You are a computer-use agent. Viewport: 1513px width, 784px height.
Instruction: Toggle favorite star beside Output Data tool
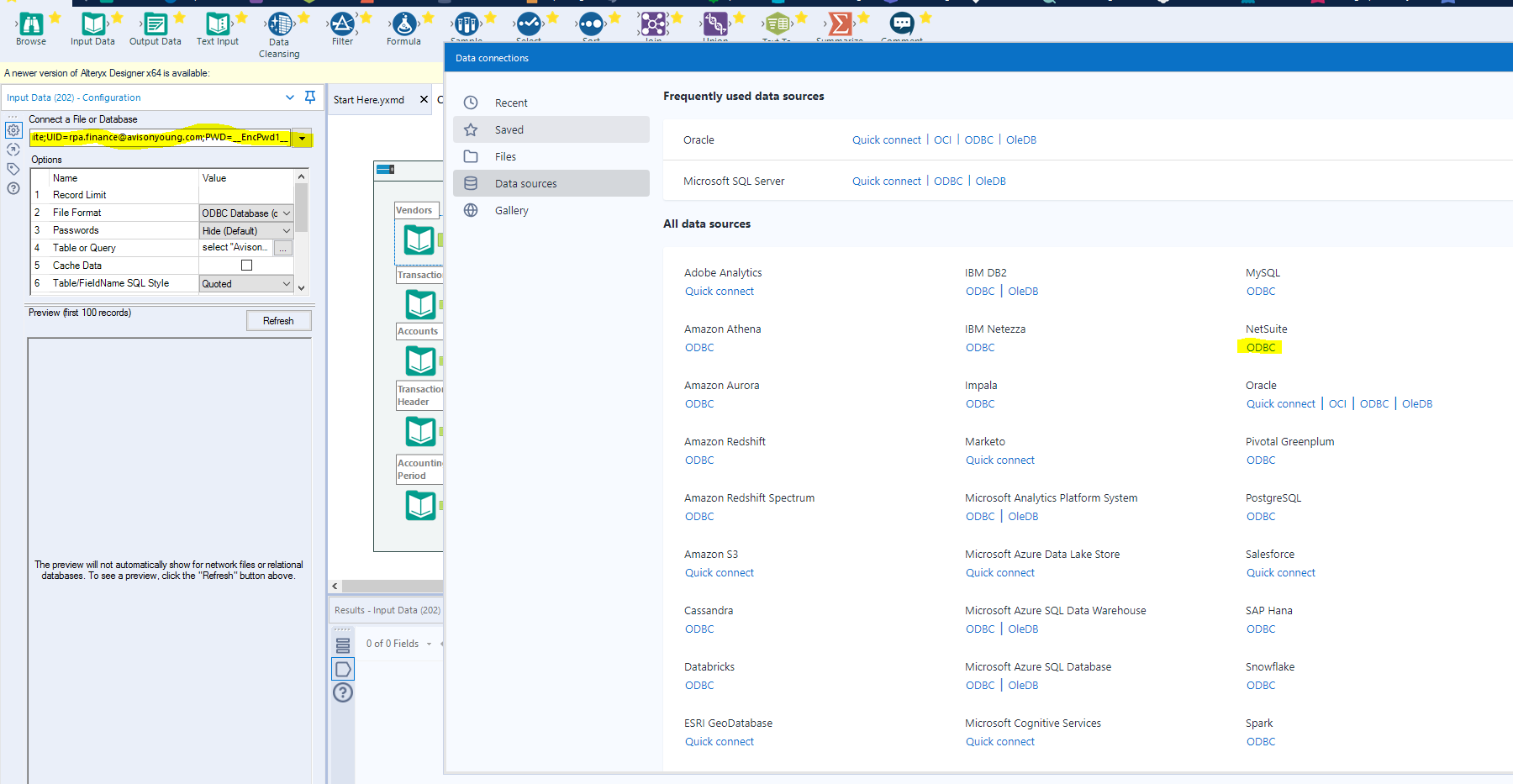[x=180, y=17]
